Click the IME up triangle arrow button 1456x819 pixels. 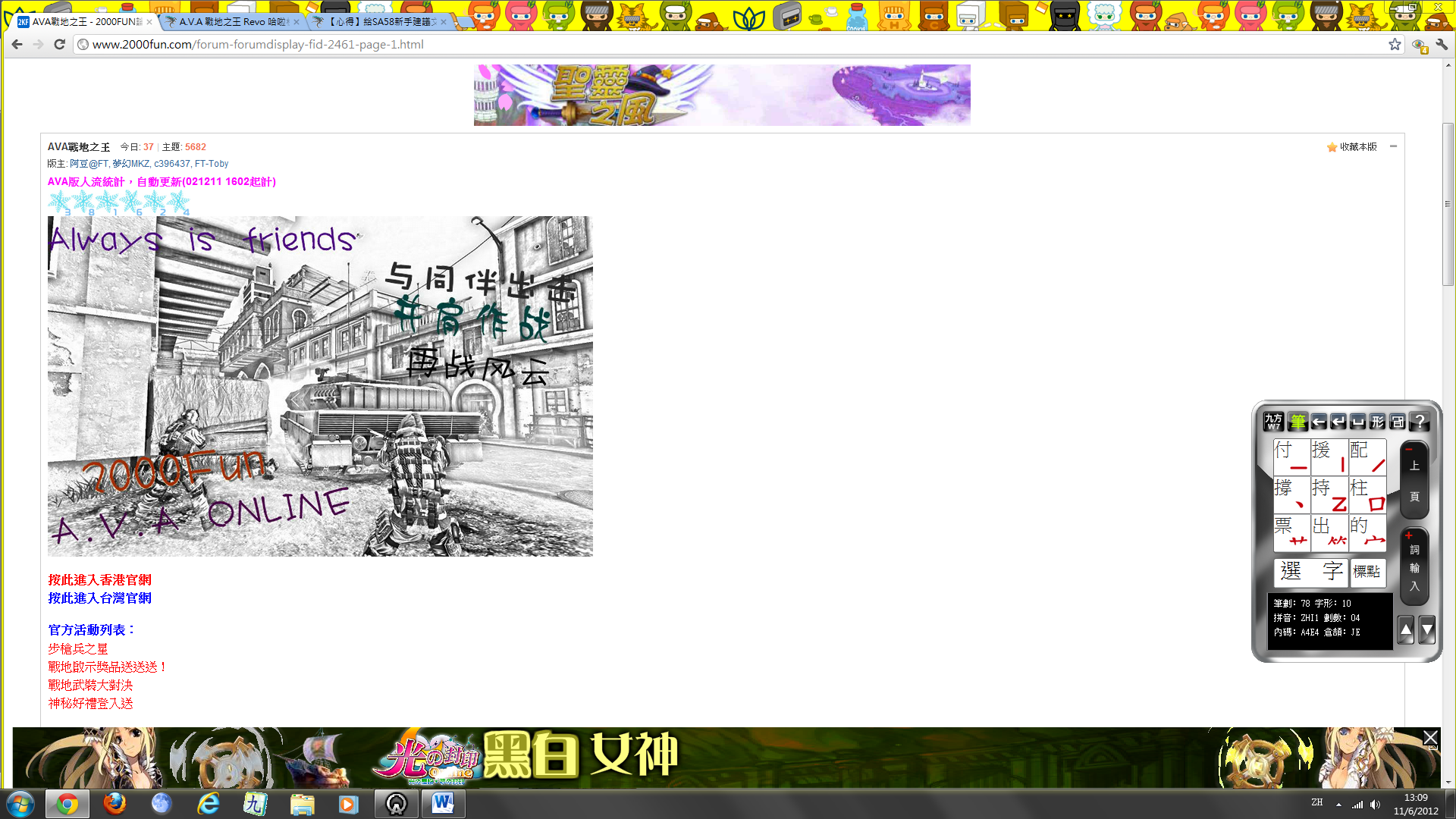(x=1405, y=629)
